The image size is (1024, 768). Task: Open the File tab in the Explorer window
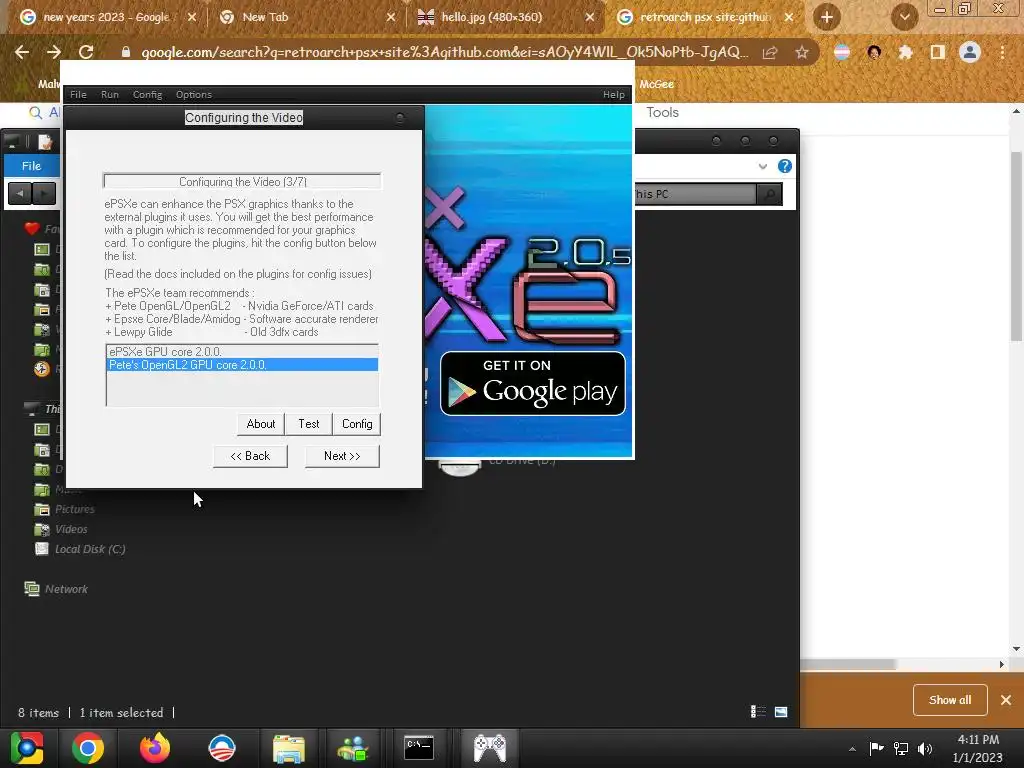[31, 166]
